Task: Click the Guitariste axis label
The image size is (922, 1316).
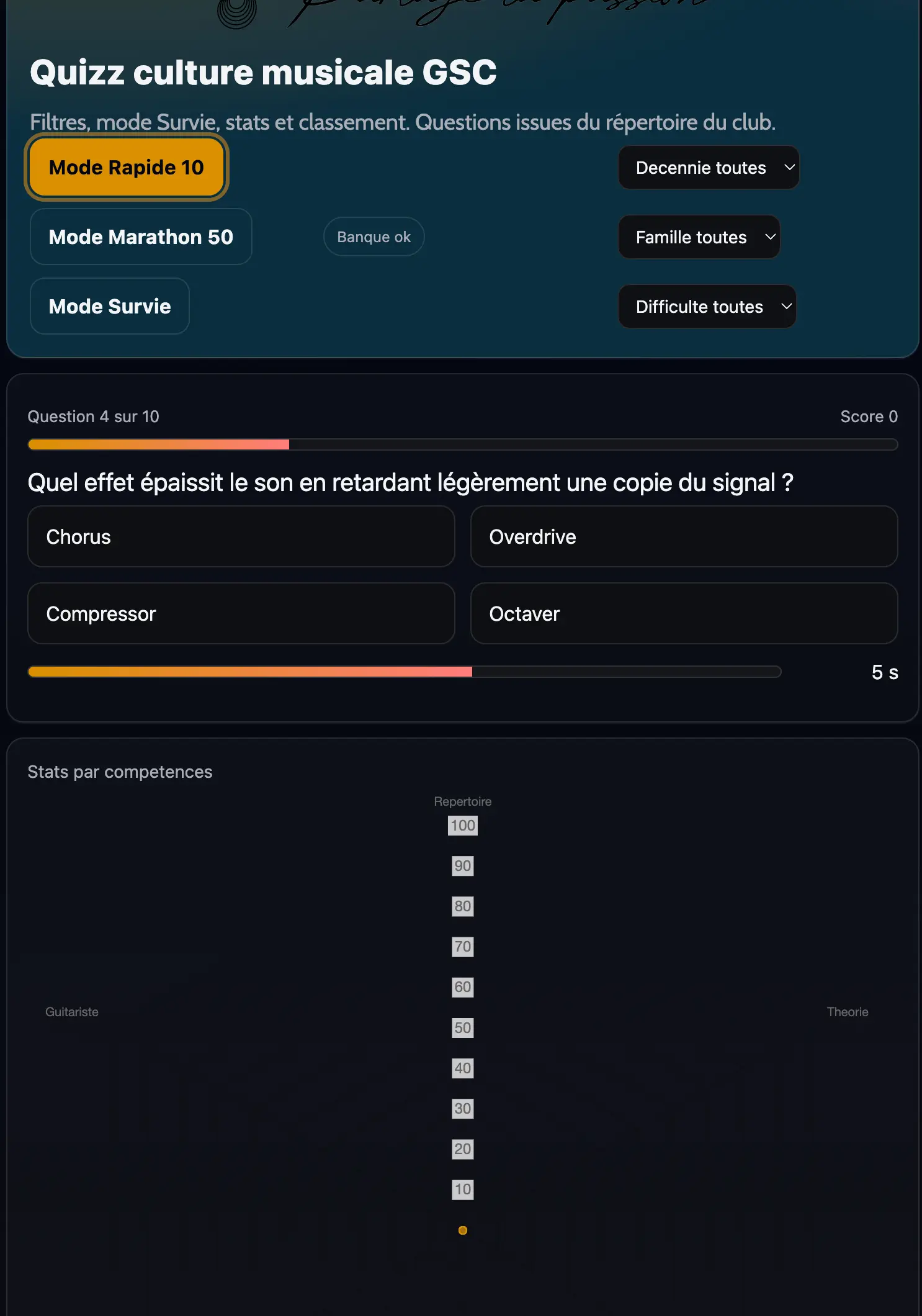Action: point(72,1012)
